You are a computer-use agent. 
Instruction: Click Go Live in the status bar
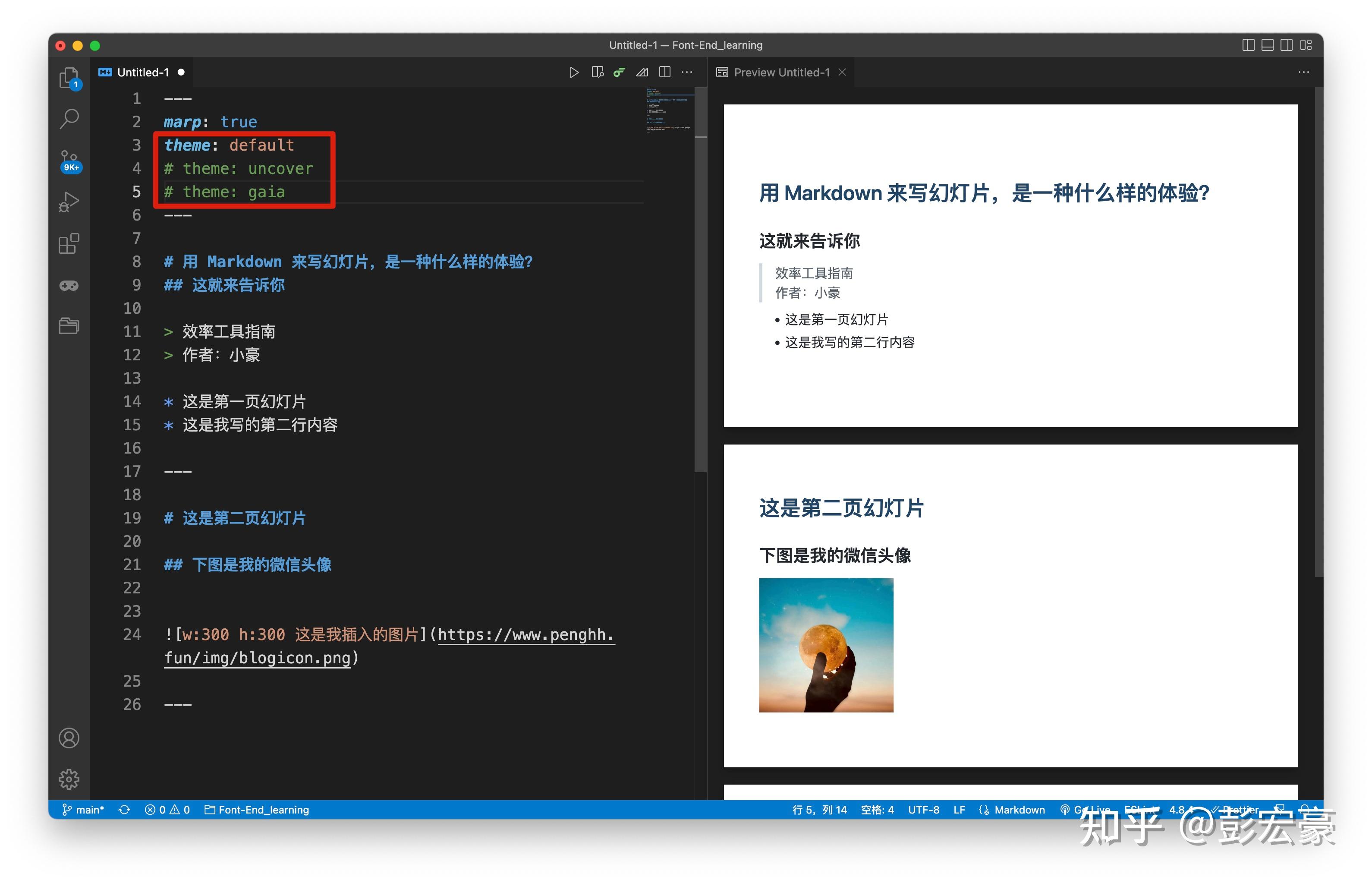[1088, 810]
